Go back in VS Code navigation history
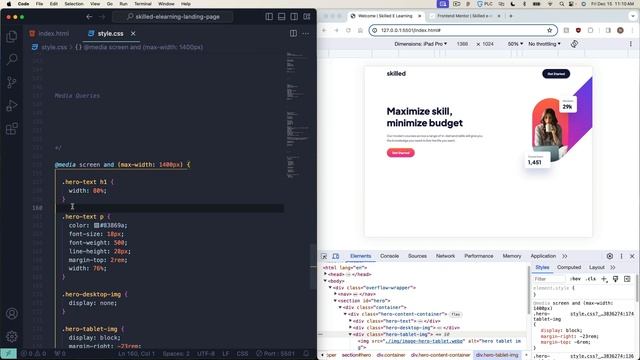The width and height of the screenshot is (640, 360). (x=89, y=17)
